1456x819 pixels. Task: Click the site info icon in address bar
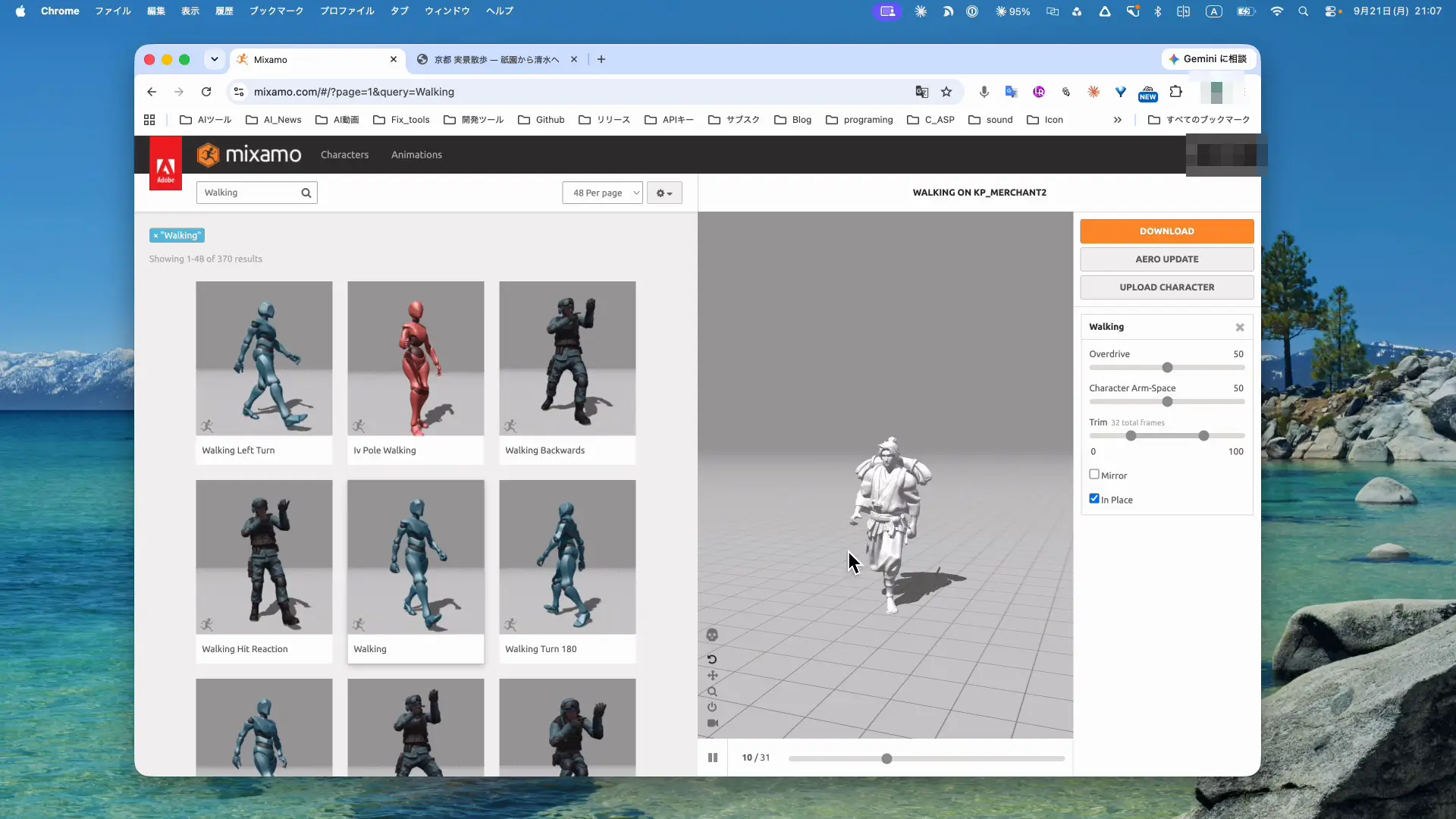click(239, 92)
